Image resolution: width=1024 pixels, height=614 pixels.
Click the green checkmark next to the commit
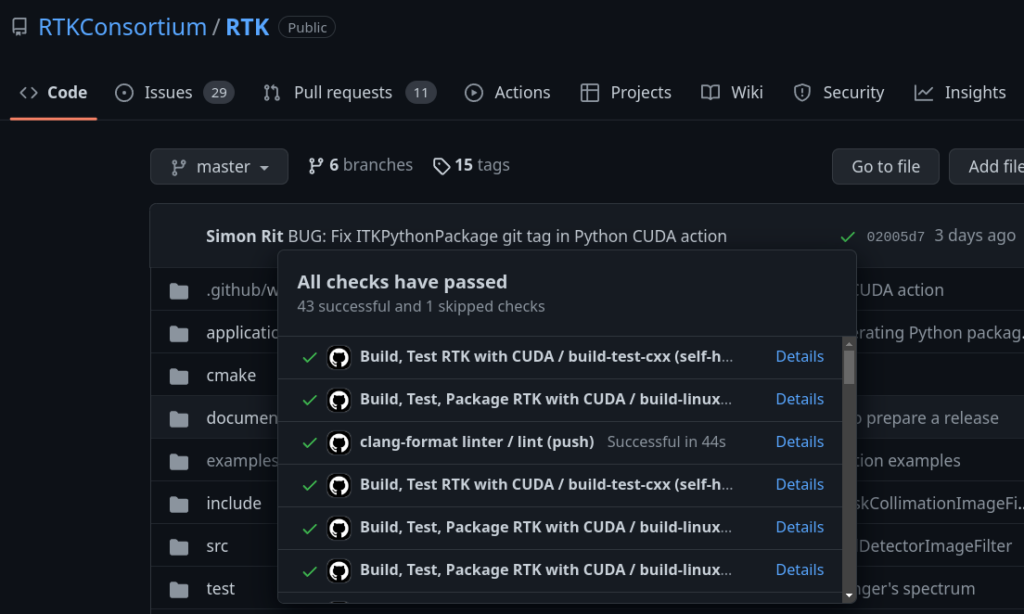847,236
